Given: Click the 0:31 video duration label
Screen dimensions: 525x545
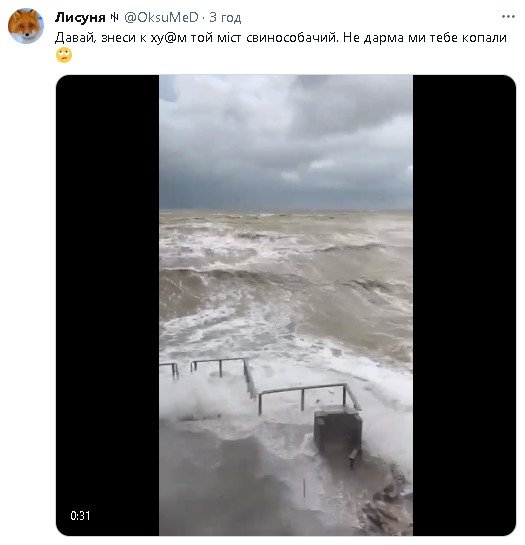Looking at the screenshot, I should pyautogui.click(x=80, y=515).
